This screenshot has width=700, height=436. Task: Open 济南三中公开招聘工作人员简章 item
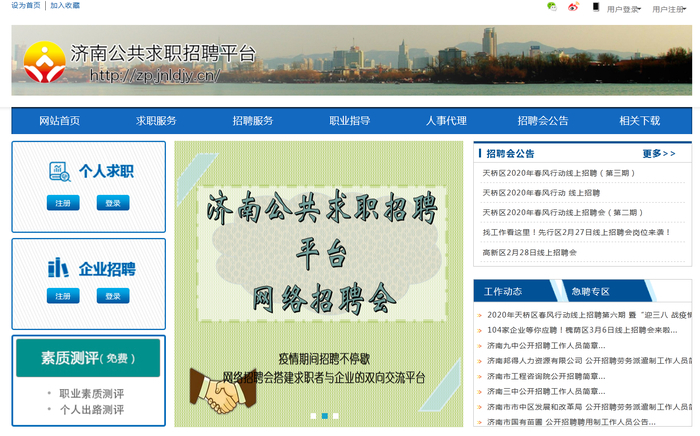tap(546, 392)
